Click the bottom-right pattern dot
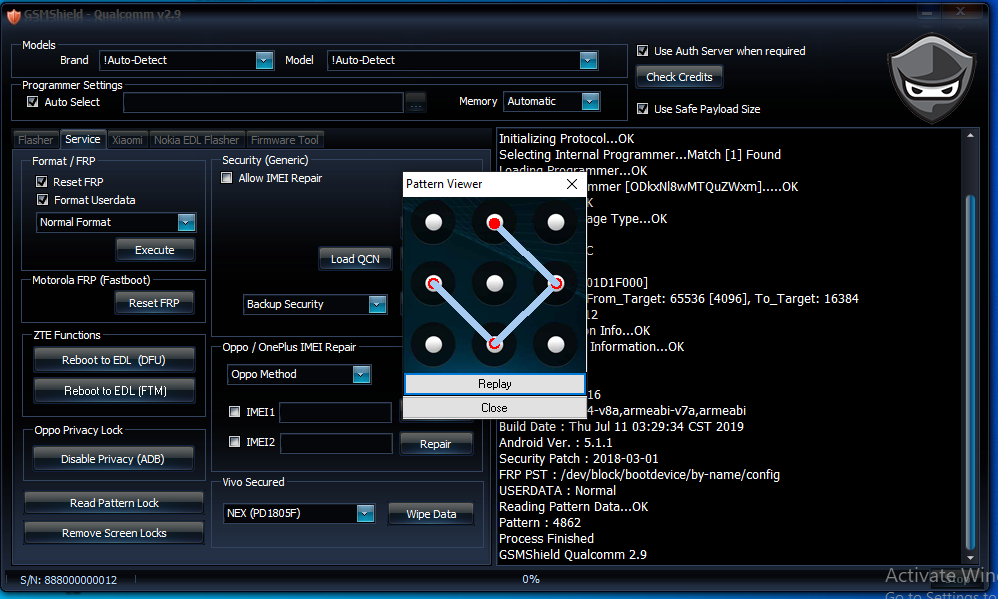Image resolution: width=998 pixels, height=599 pixels. [x=556, y=344]
